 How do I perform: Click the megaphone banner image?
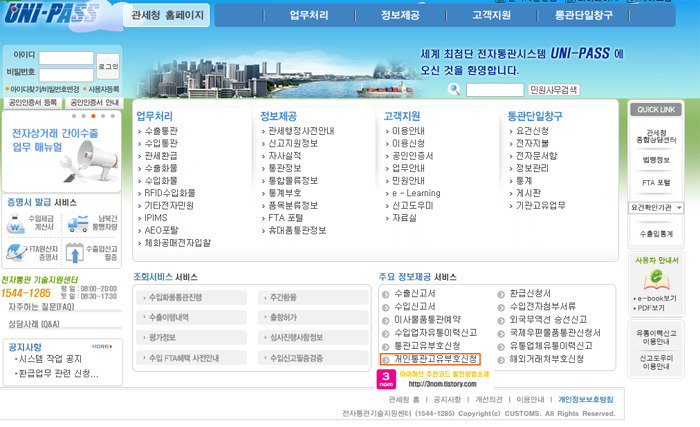[x=92, y=162]
